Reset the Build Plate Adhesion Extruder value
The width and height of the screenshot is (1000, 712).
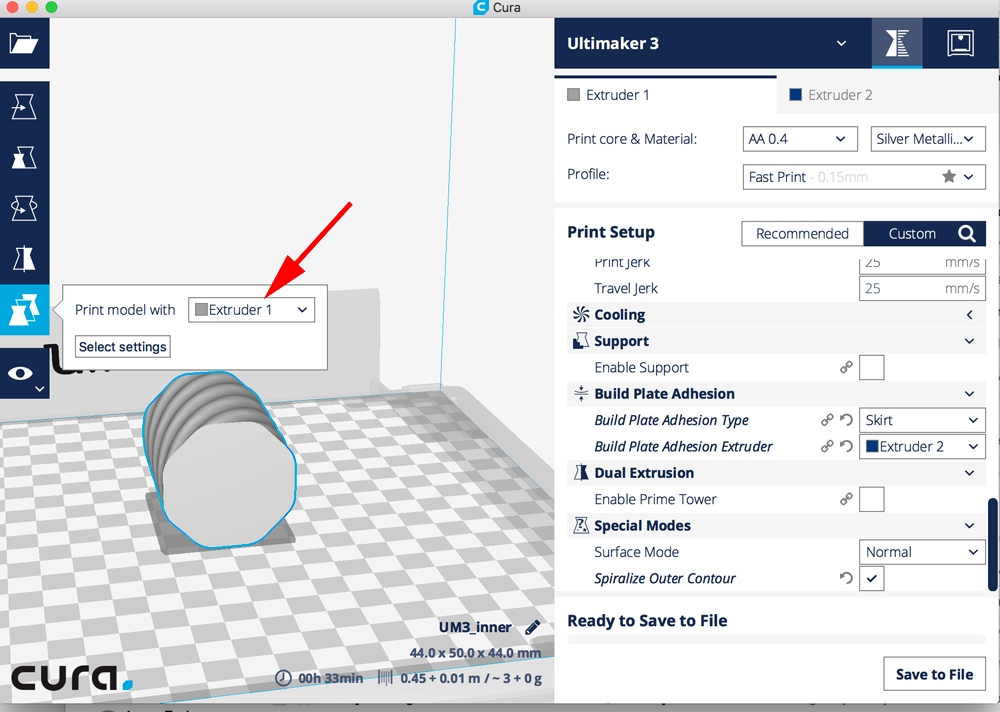[x=846, y=447]
